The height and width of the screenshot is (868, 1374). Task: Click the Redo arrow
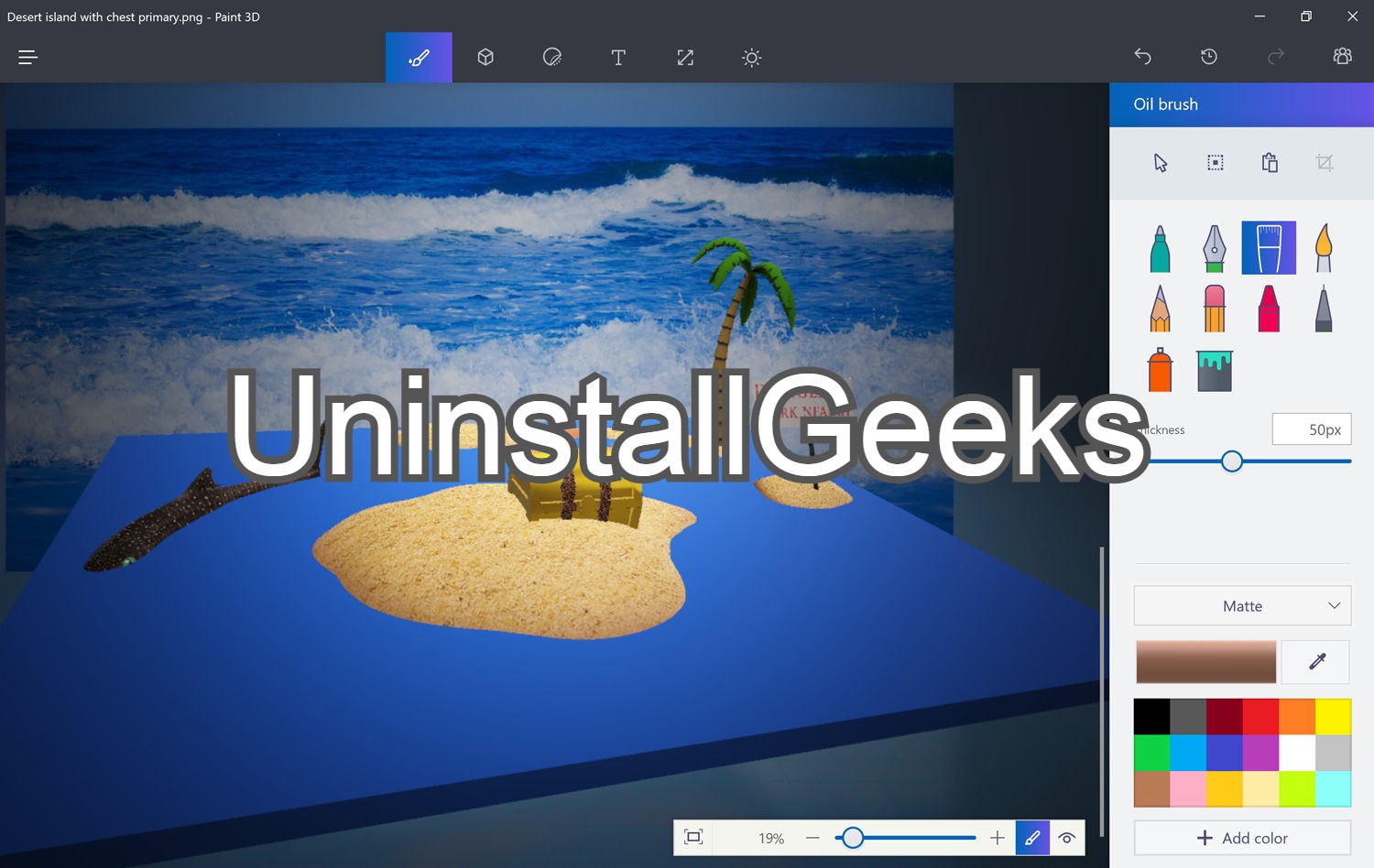(1275, 57)
